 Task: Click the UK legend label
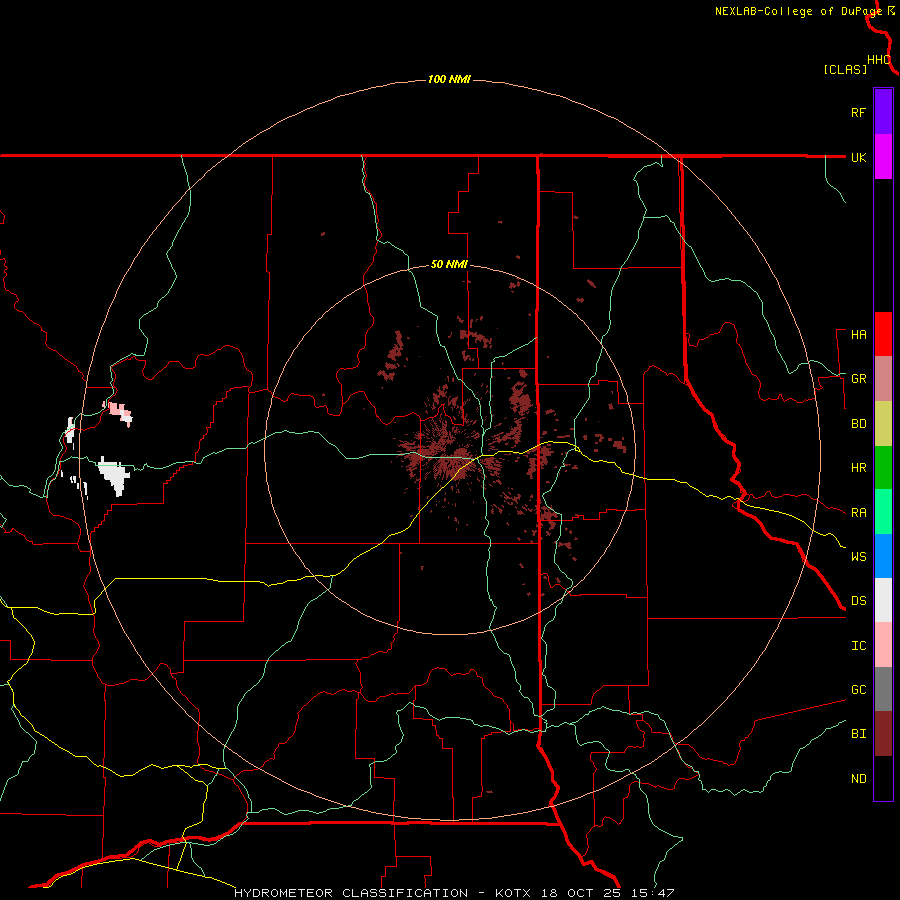pyautogui.click(x=858, y=157)
